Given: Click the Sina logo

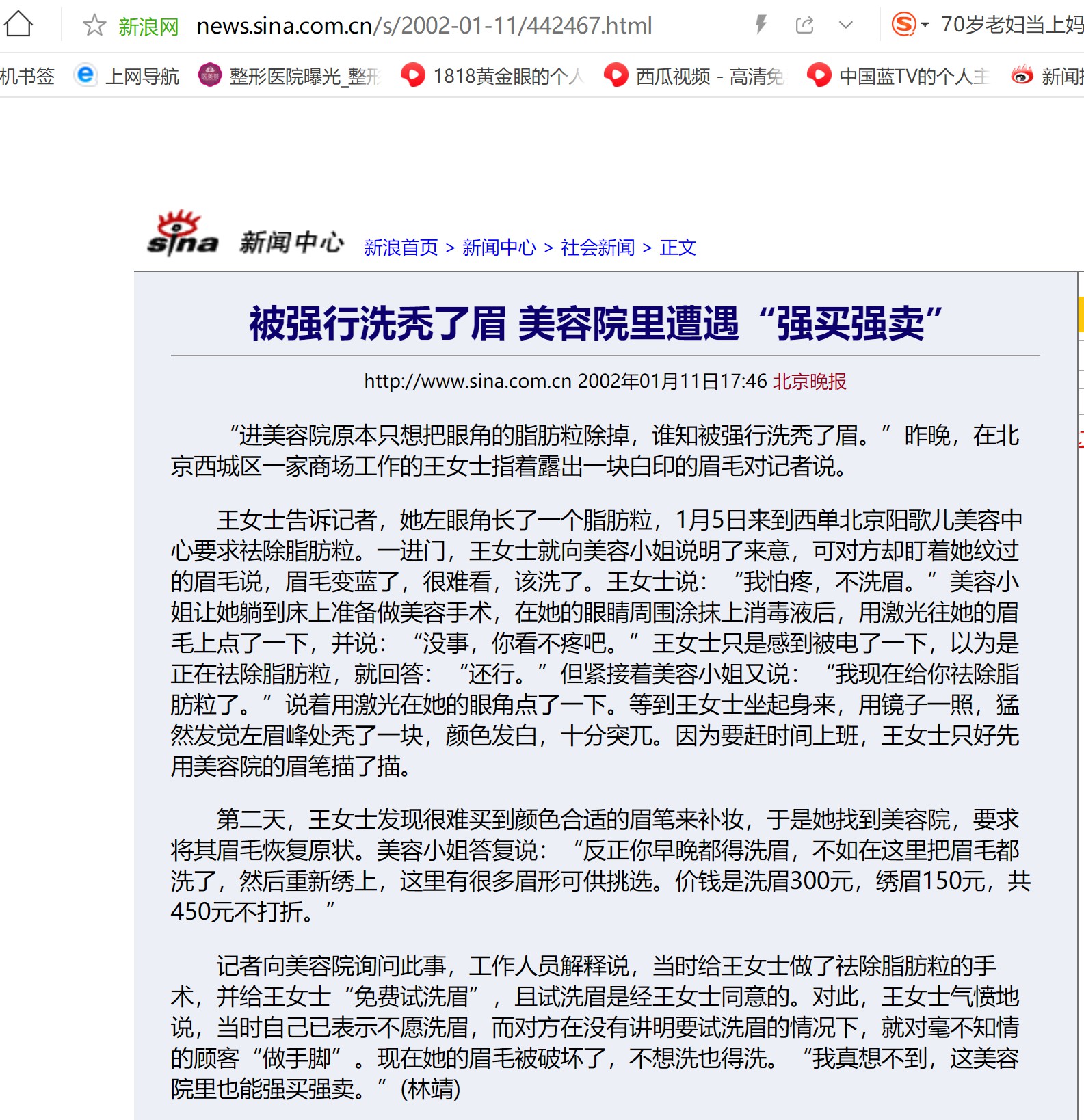Looking at the screenshot, I should tap(182, 233).
